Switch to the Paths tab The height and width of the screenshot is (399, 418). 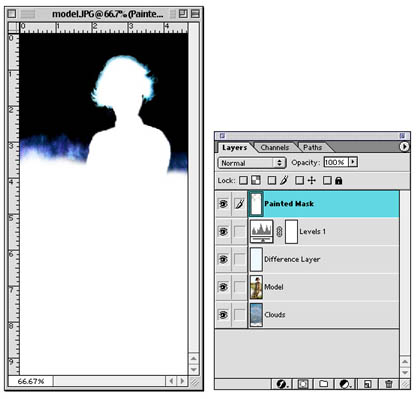tap(312, 147)
